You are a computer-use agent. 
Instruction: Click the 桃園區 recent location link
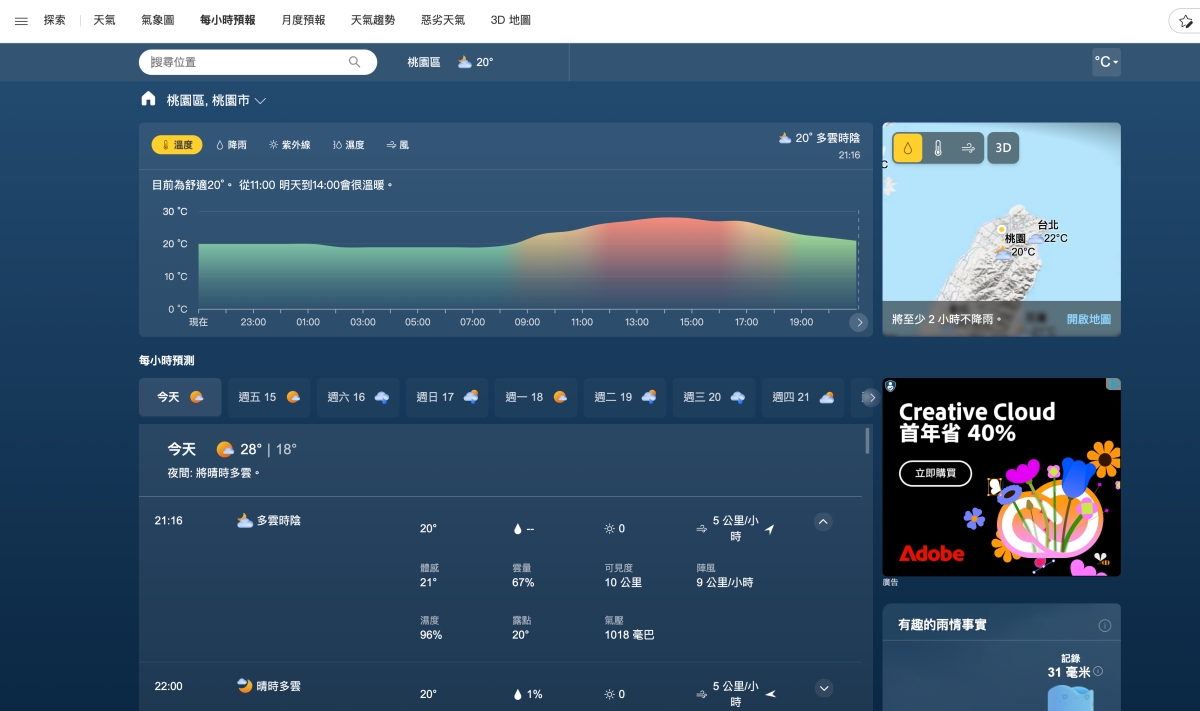click(x=423, y=62)
